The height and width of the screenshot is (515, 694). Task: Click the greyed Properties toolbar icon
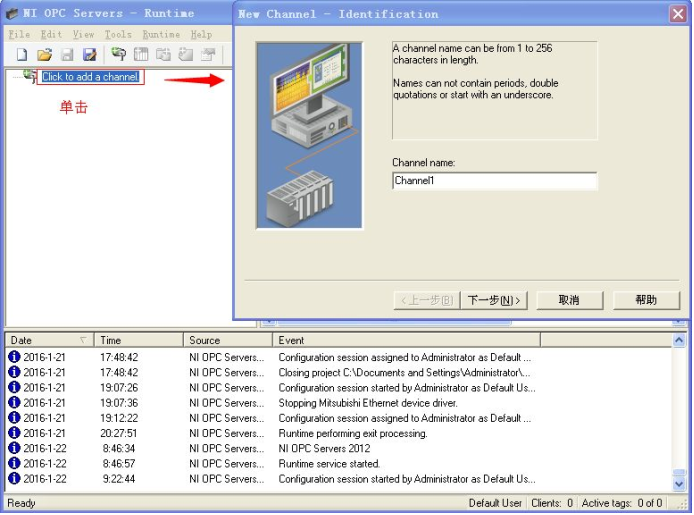pyautogui.click(x=208, y=54)
